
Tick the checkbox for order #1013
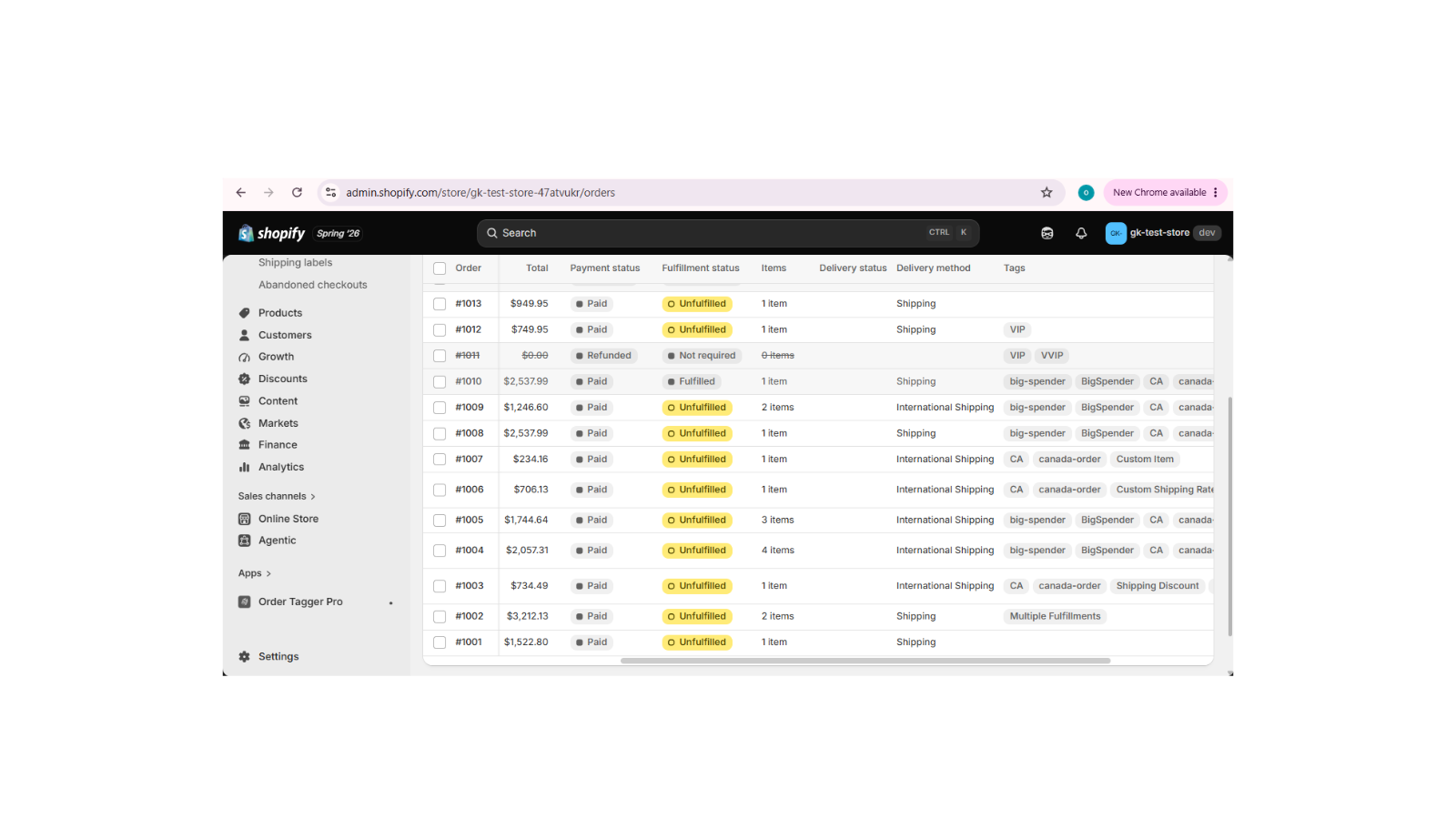[440, 304]
